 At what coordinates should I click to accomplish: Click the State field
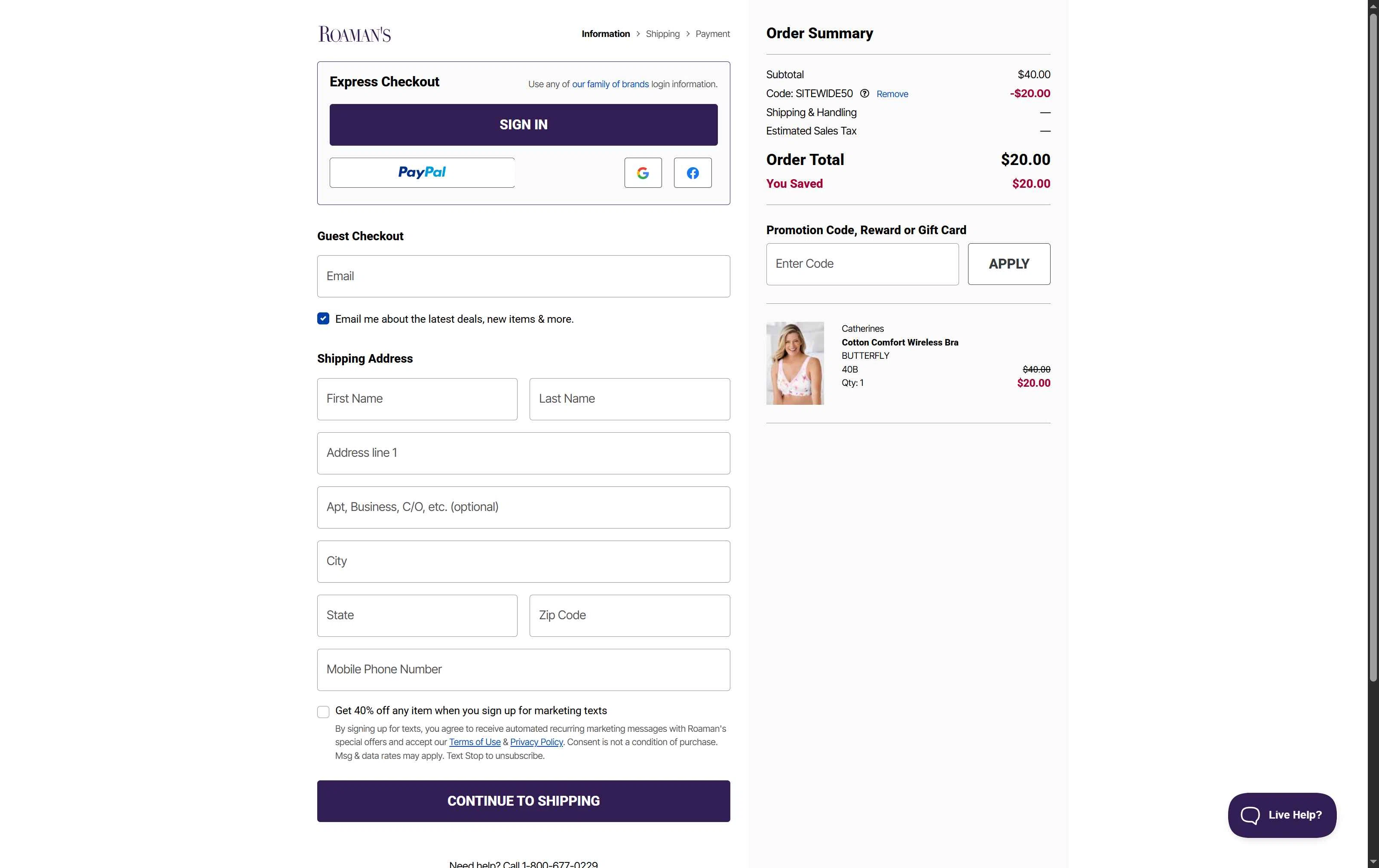[417, 615]
